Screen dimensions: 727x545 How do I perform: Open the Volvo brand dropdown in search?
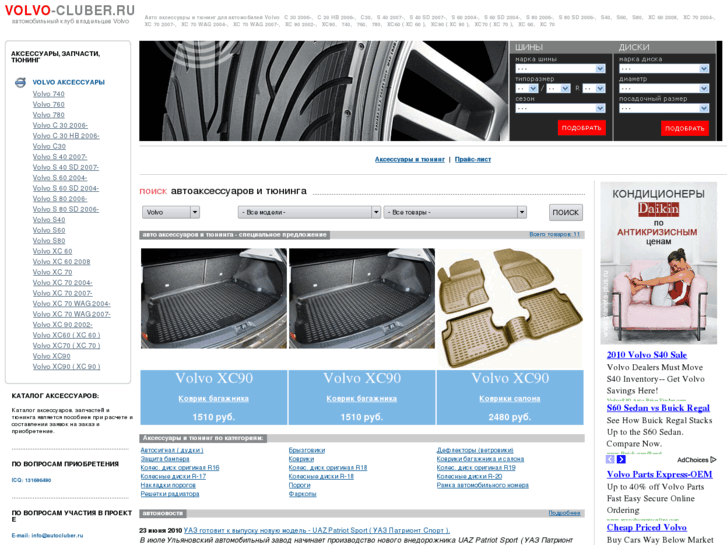171,212
